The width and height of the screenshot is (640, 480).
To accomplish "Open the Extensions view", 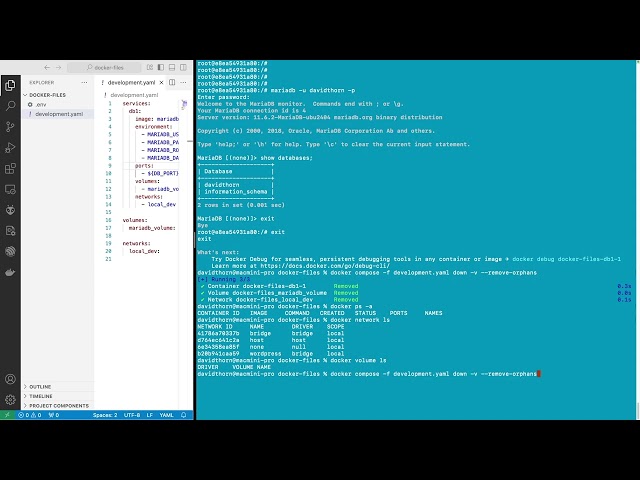I will [10, 169].
